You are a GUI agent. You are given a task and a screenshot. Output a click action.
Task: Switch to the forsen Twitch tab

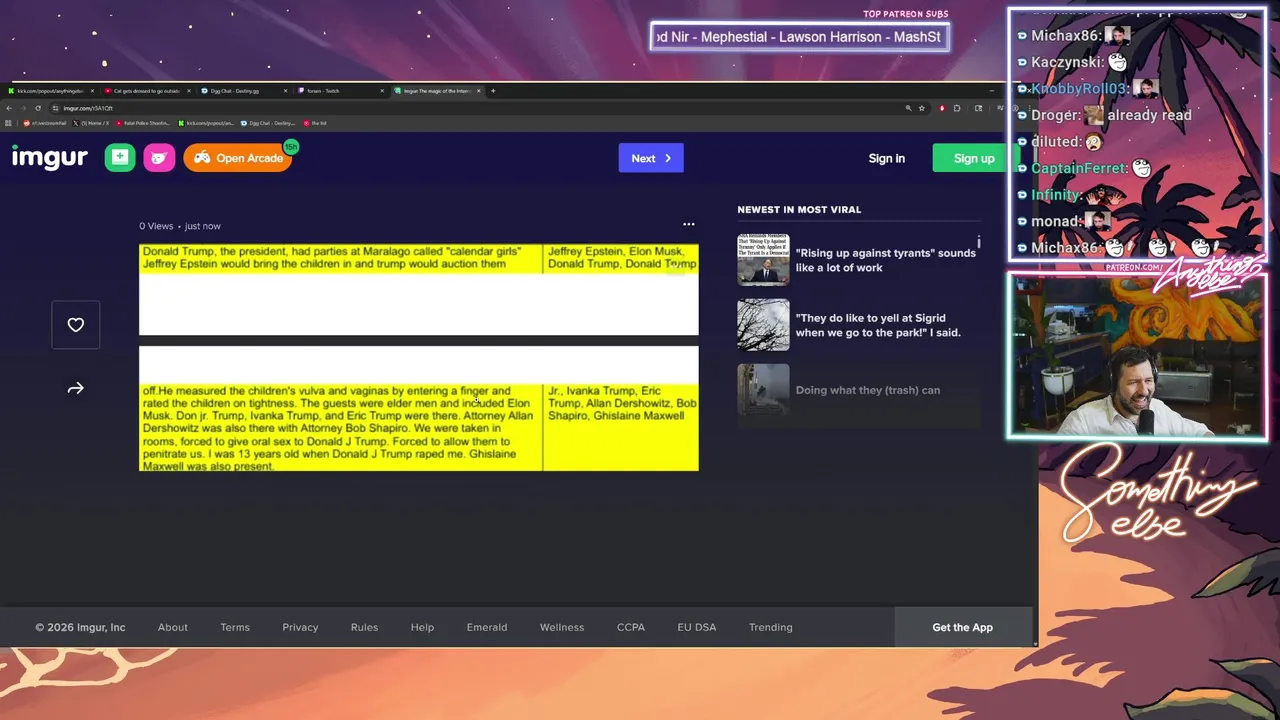[339, 91]
